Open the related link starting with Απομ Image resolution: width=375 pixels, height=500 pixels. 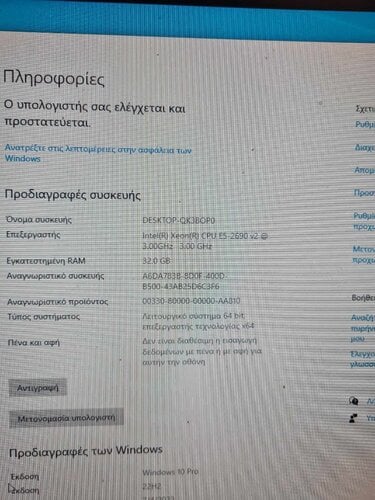[364, 170]
